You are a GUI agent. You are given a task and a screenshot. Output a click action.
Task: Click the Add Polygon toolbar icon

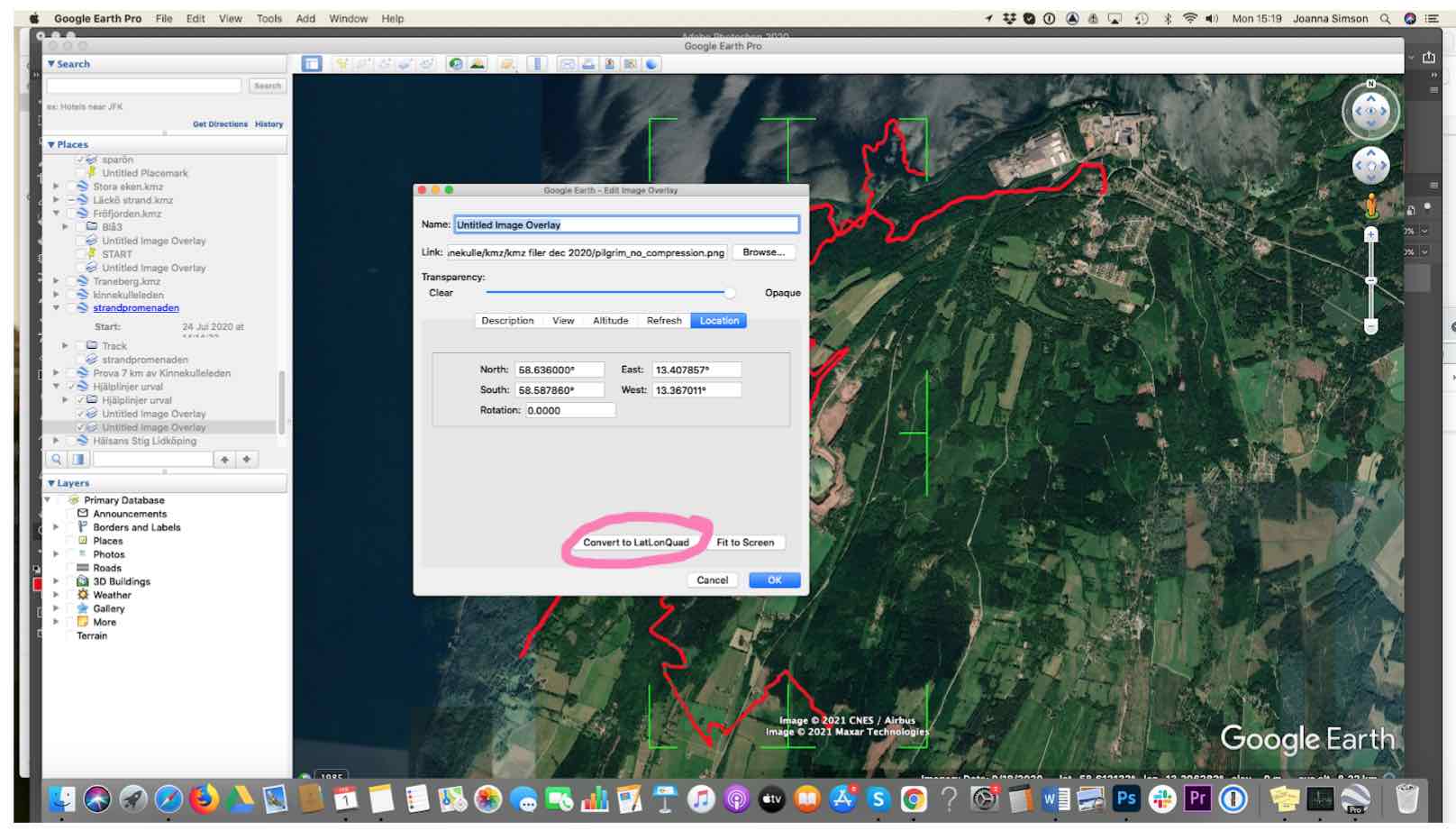point(363,64)
